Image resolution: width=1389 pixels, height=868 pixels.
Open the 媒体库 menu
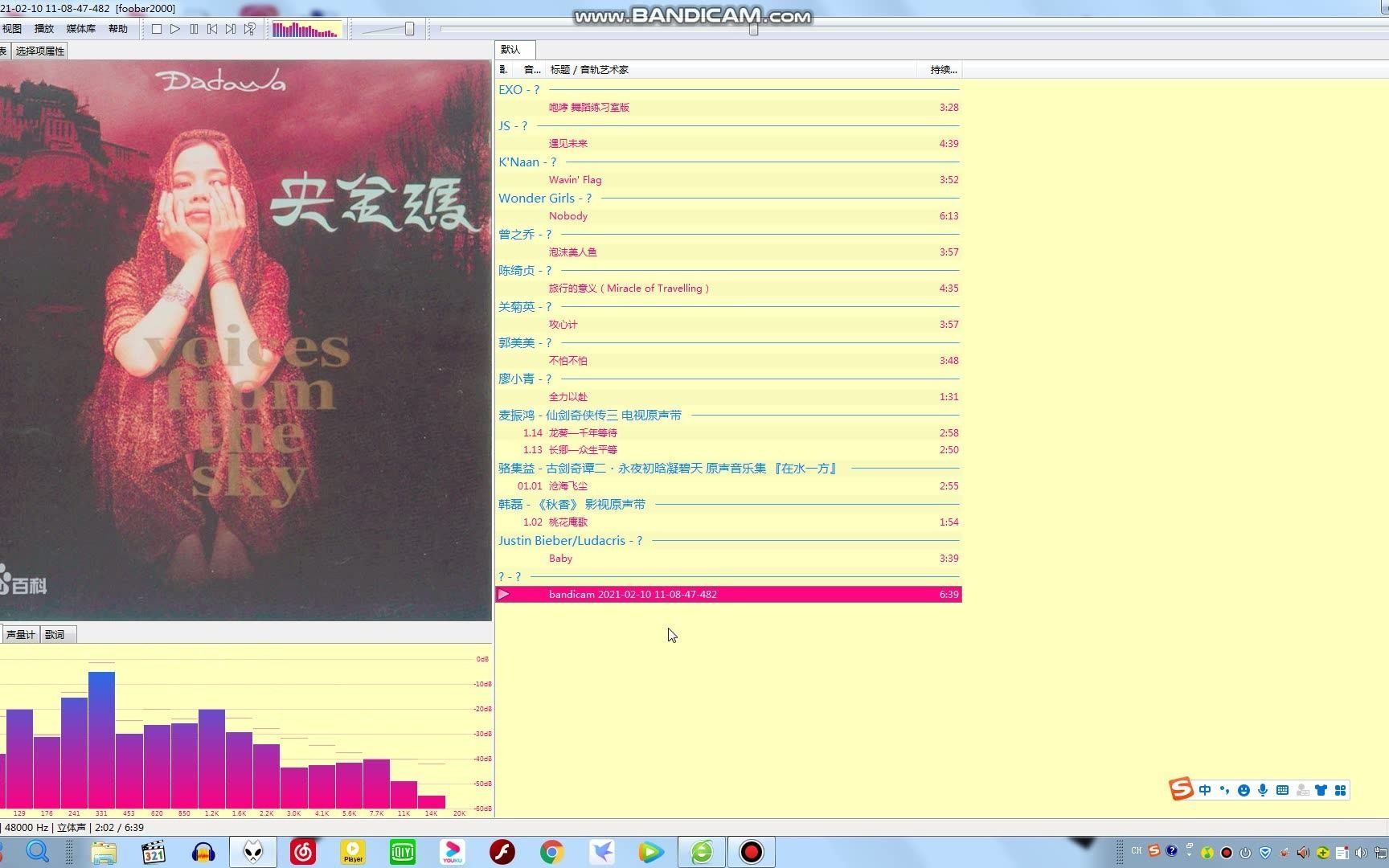pos(80,28)
